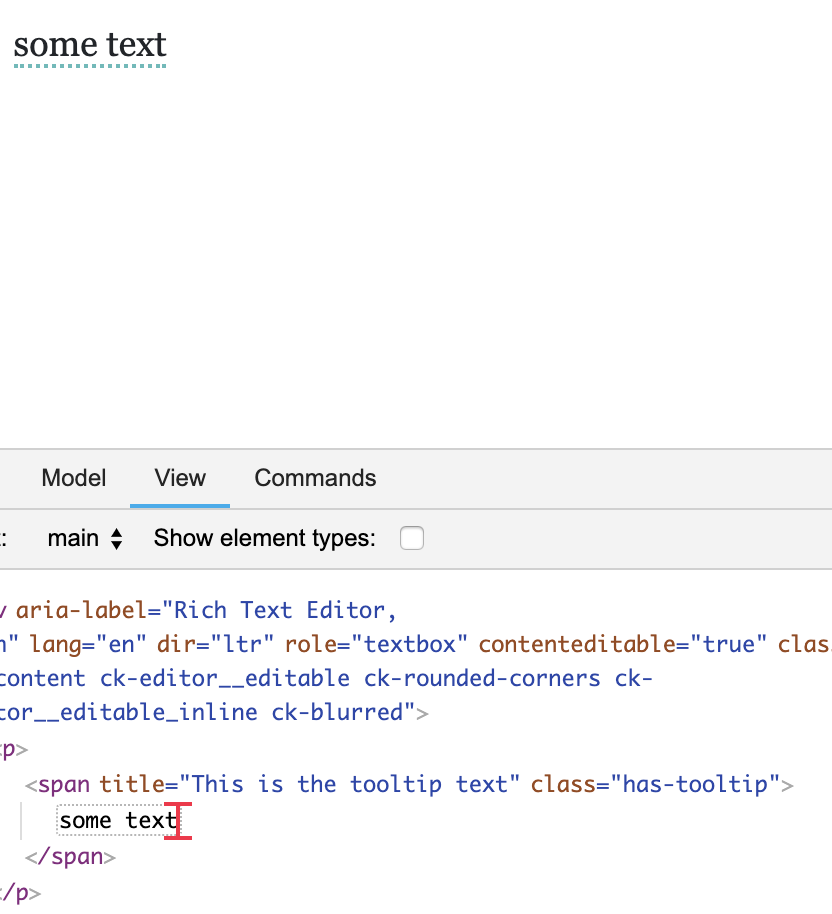Viewport: 832px width, 914px height.
Task: Click the closing p tag
Action: [x=18, y=892]
